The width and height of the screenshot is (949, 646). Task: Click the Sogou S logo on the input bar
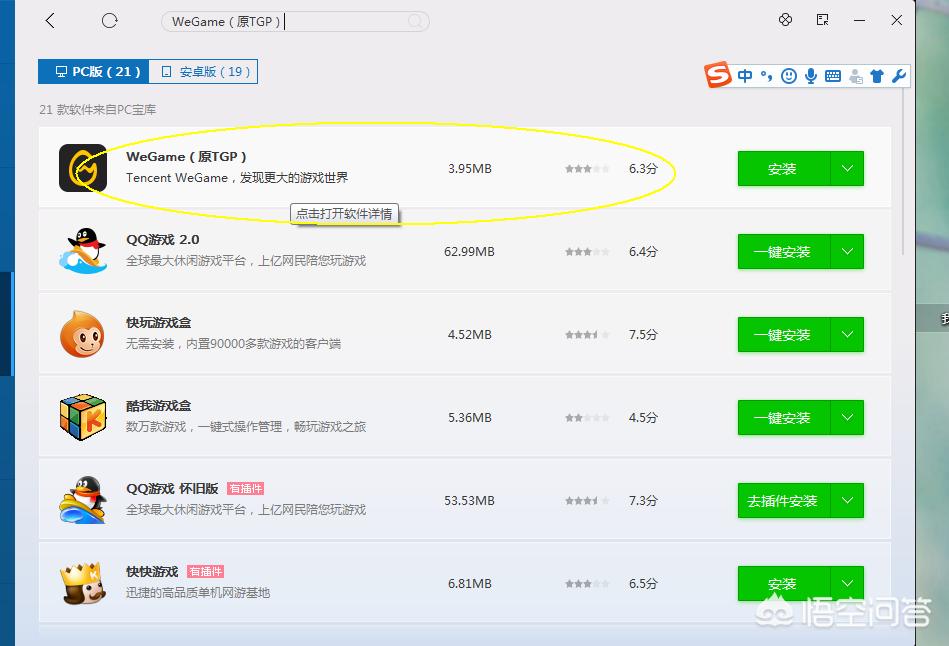coord(718,75)
